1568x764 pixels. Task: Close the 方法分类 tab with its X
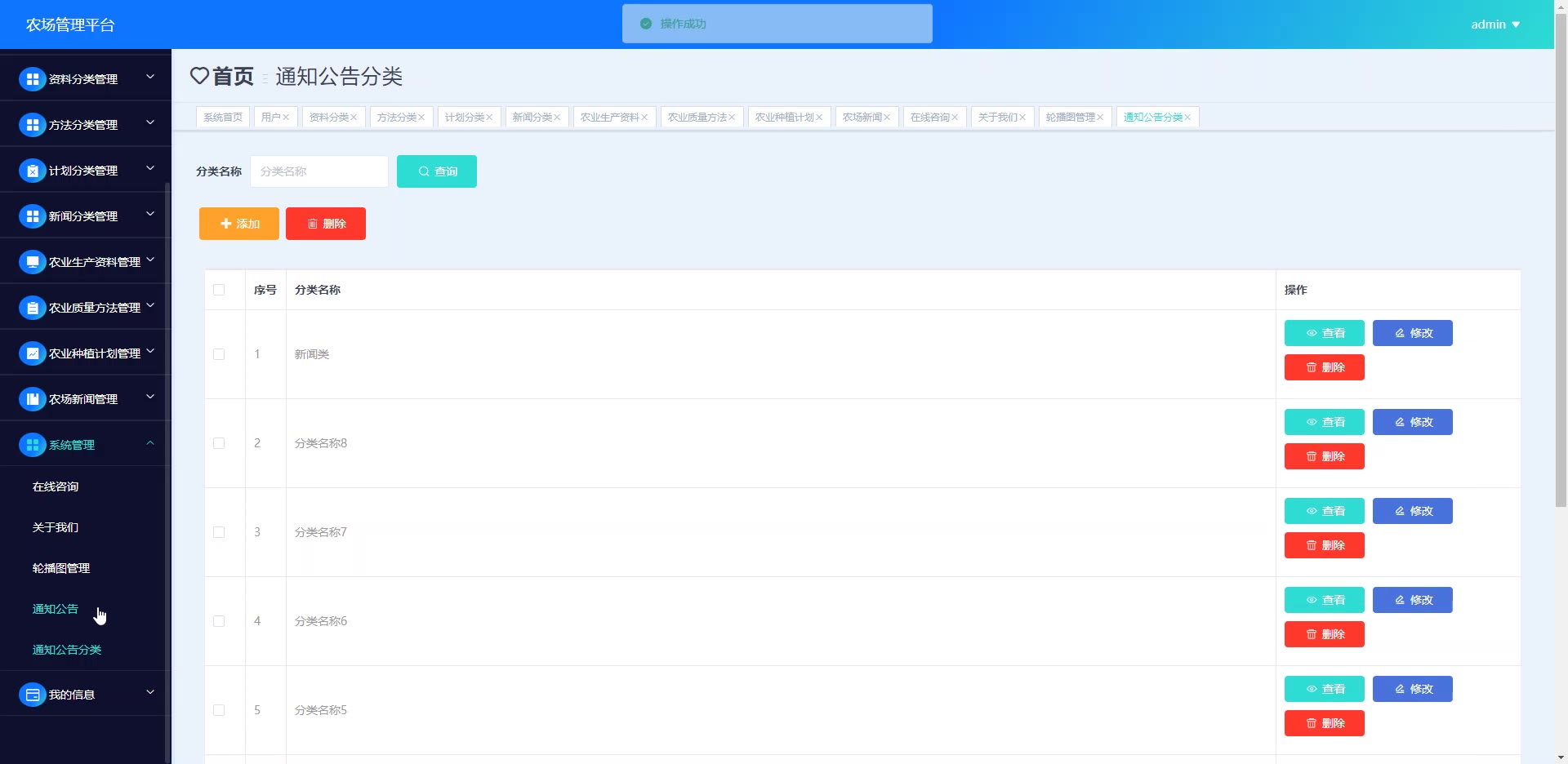(421, 118)
